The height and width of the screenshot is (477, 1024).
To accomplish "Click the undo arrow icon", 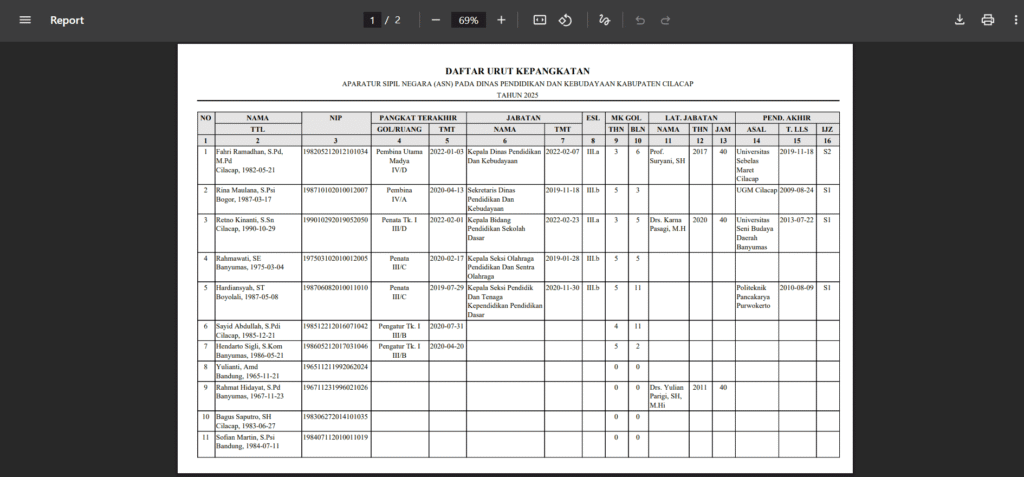I will pos(640,20).
